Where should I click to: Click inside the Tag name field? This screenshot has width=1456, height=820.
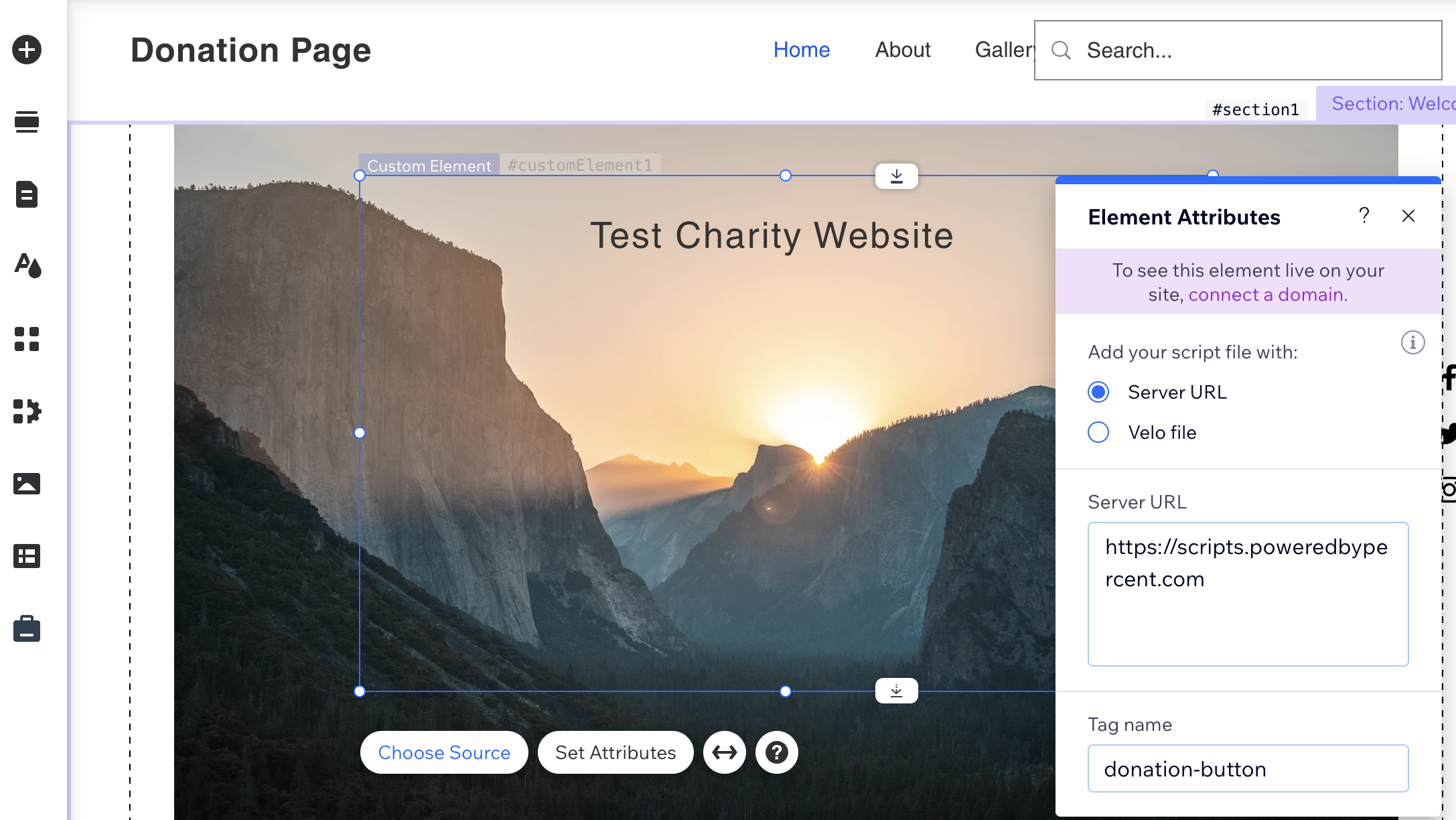click(1247, 768)
